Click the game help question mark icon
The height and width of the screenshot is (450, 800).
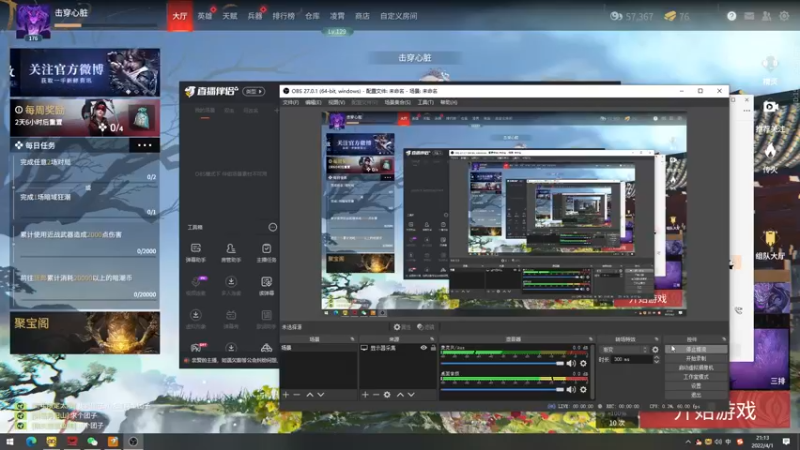pyautogui.click(x=732, y=16)
